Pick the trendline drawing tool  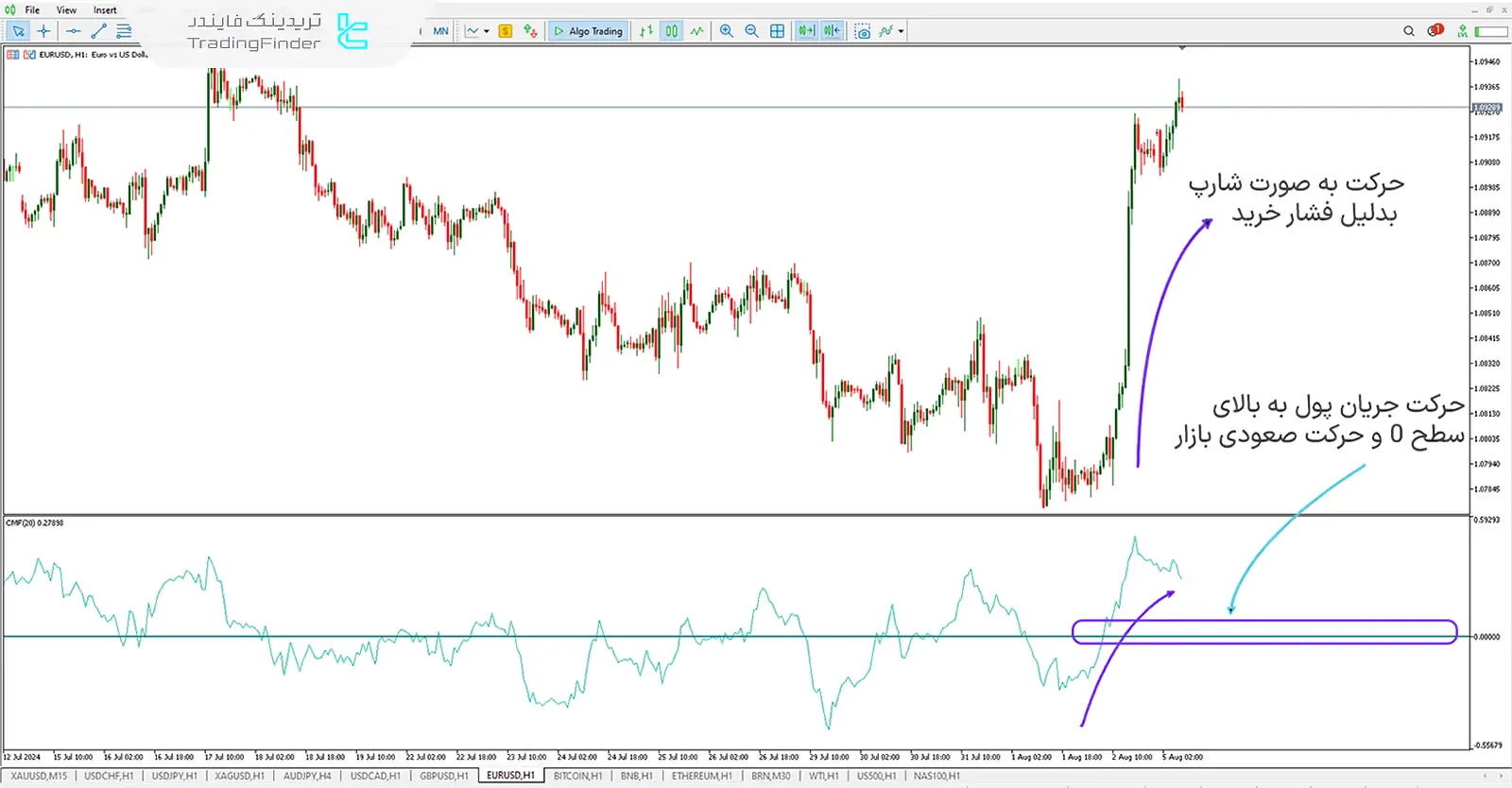coord(98,31)
